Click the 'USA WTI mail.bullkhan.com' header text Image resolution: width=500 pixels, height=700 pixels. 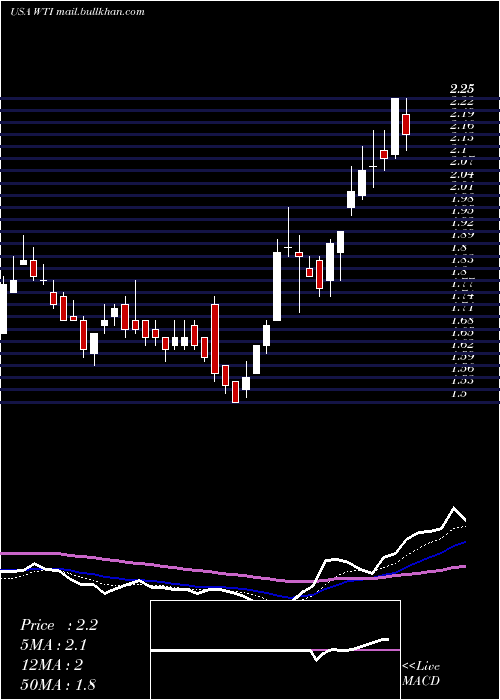coord(77,12)
